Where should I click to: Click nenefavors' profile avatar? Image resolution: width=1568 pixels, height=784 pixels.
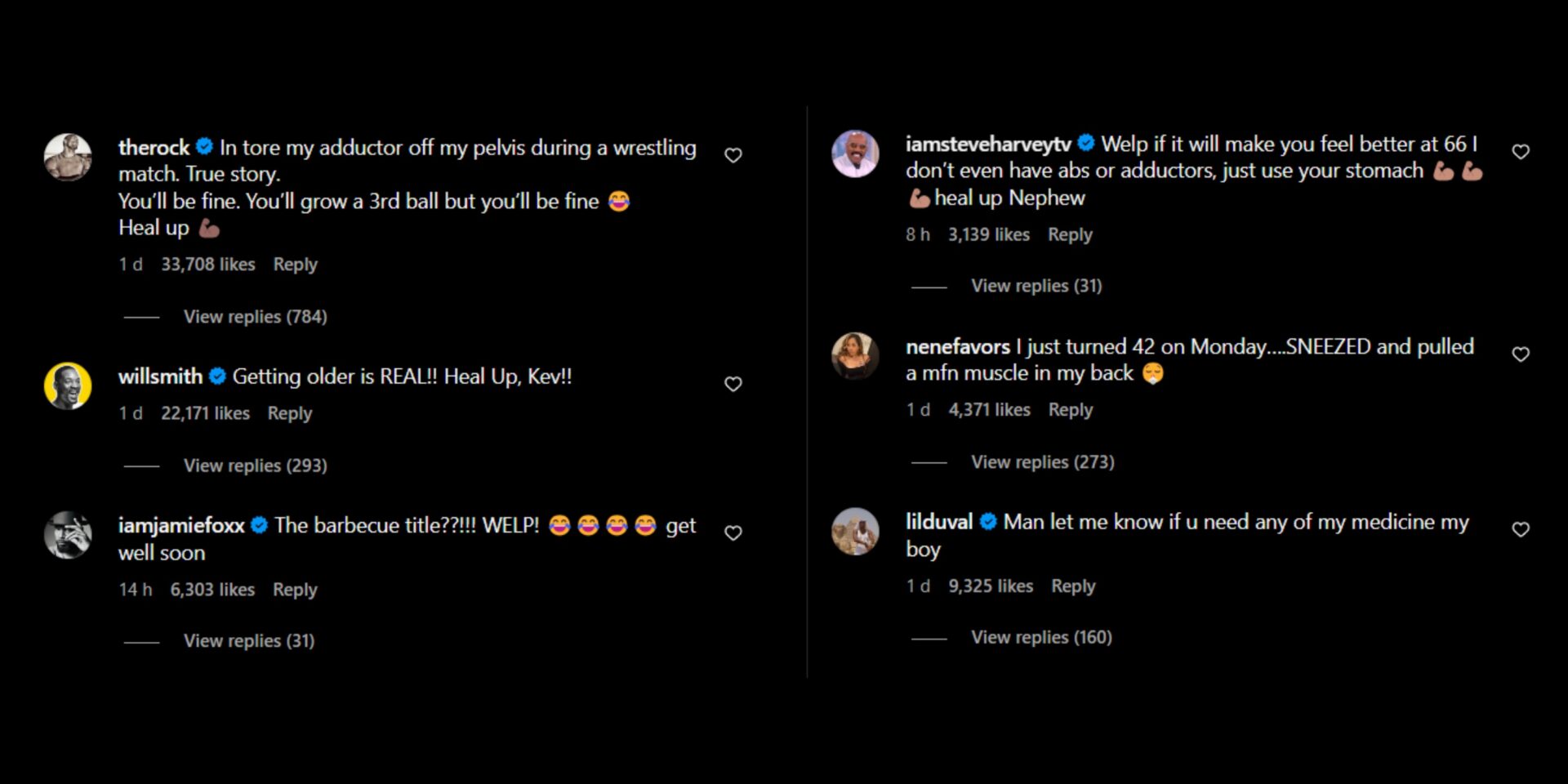point(855,356)
